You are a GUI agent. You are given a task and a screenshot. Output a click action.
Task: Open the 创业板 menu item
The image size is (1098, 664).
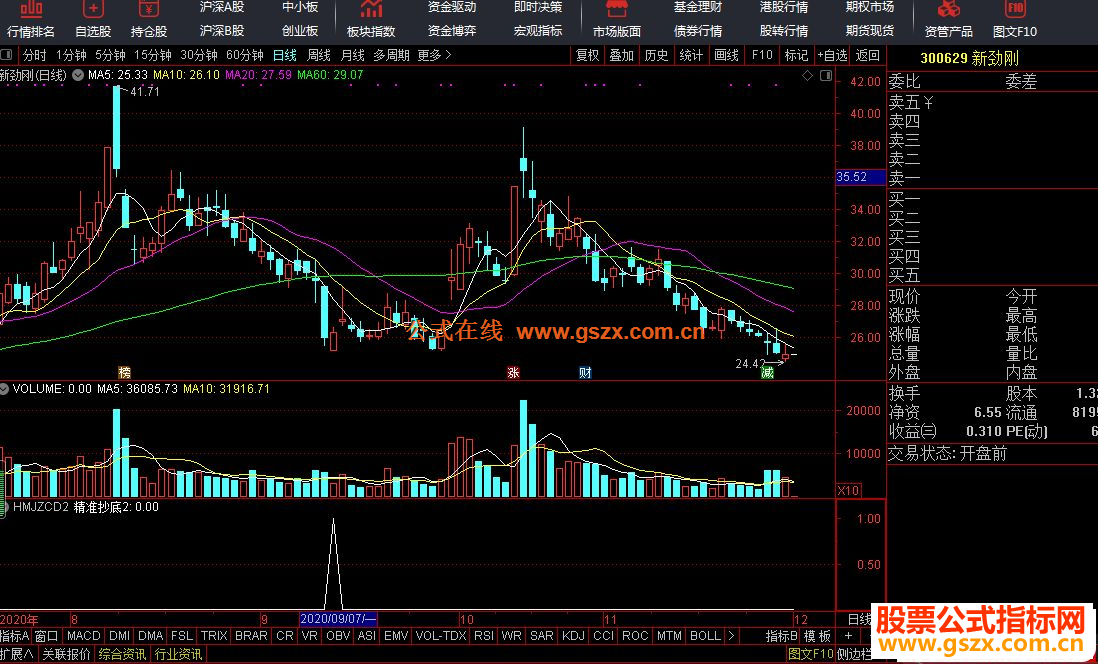tap(300, 31)
